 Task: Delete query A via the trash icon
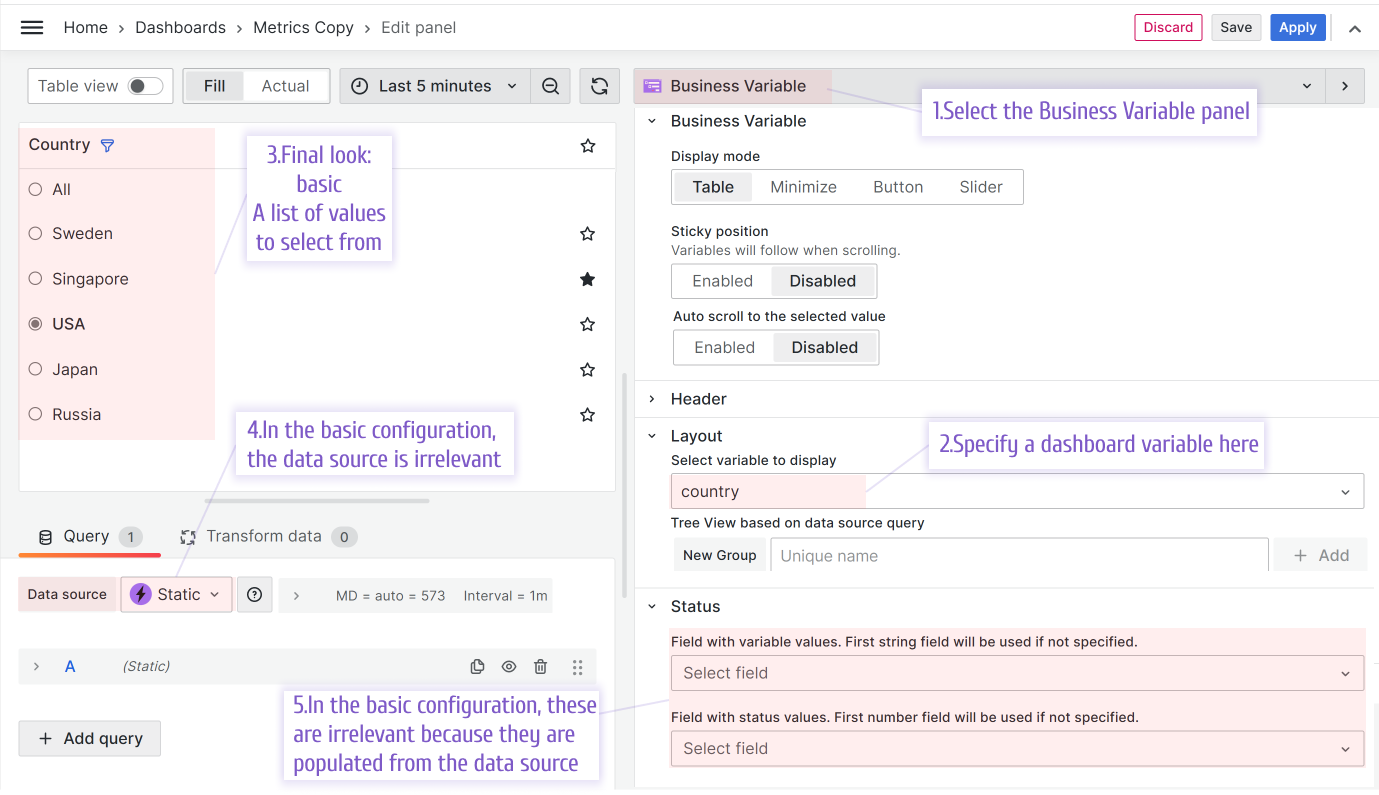coord(540,666)
